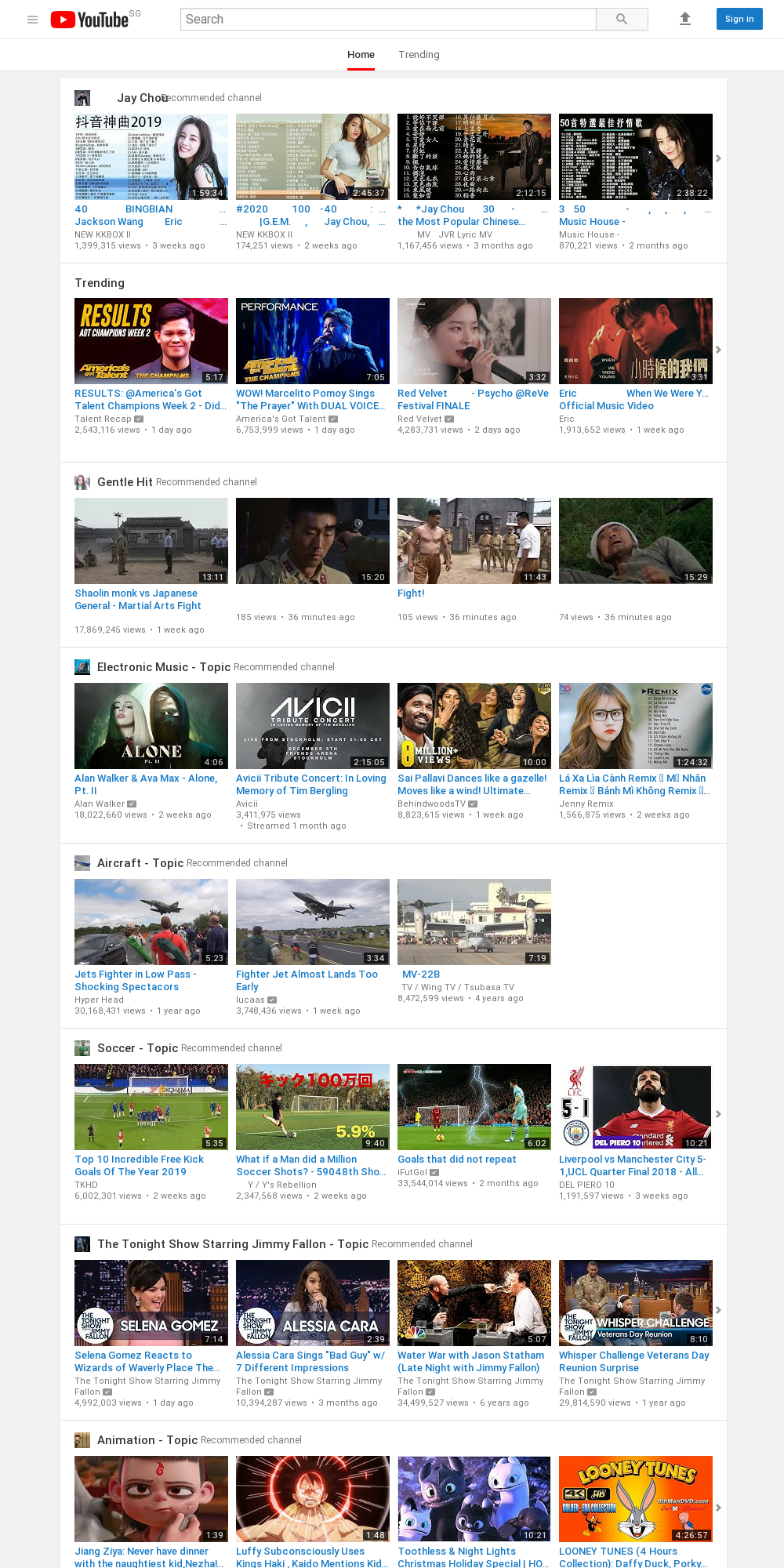Image resolution: width=784 pixels, height=1568 pixels.
Task: Open Looney Tunes 4 hours thumbnail
Action: tap(636, 1499)
